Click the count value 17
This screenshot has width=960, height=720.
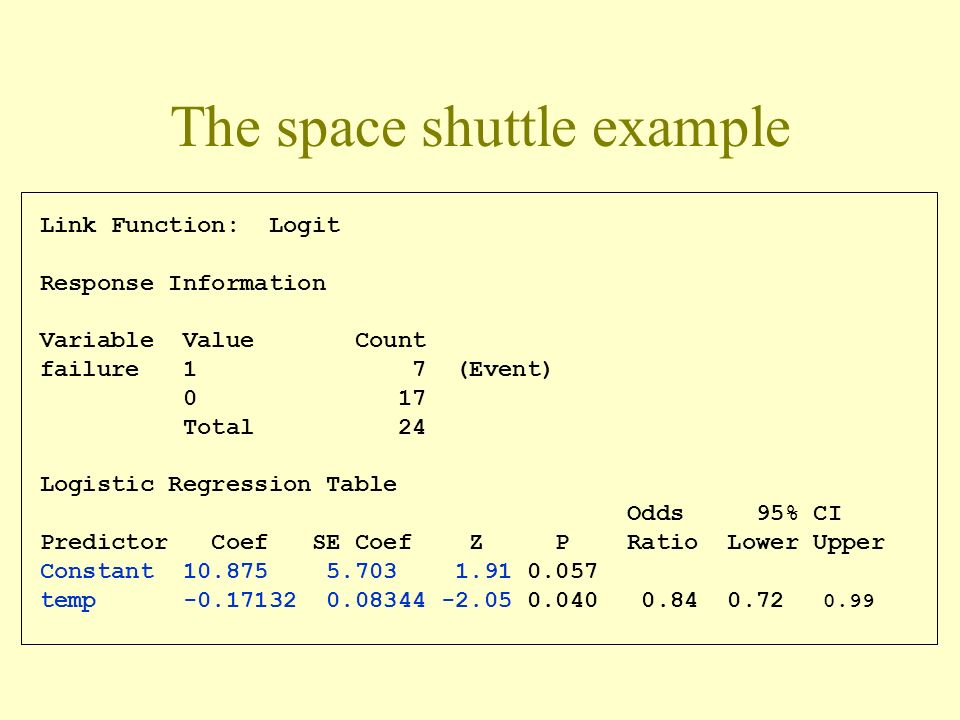click(411, 398)
